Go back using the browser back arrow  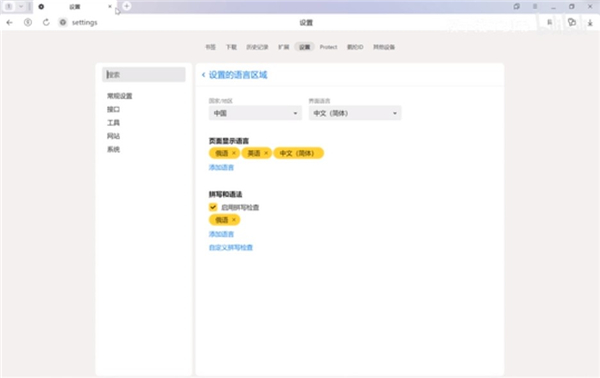10,23
